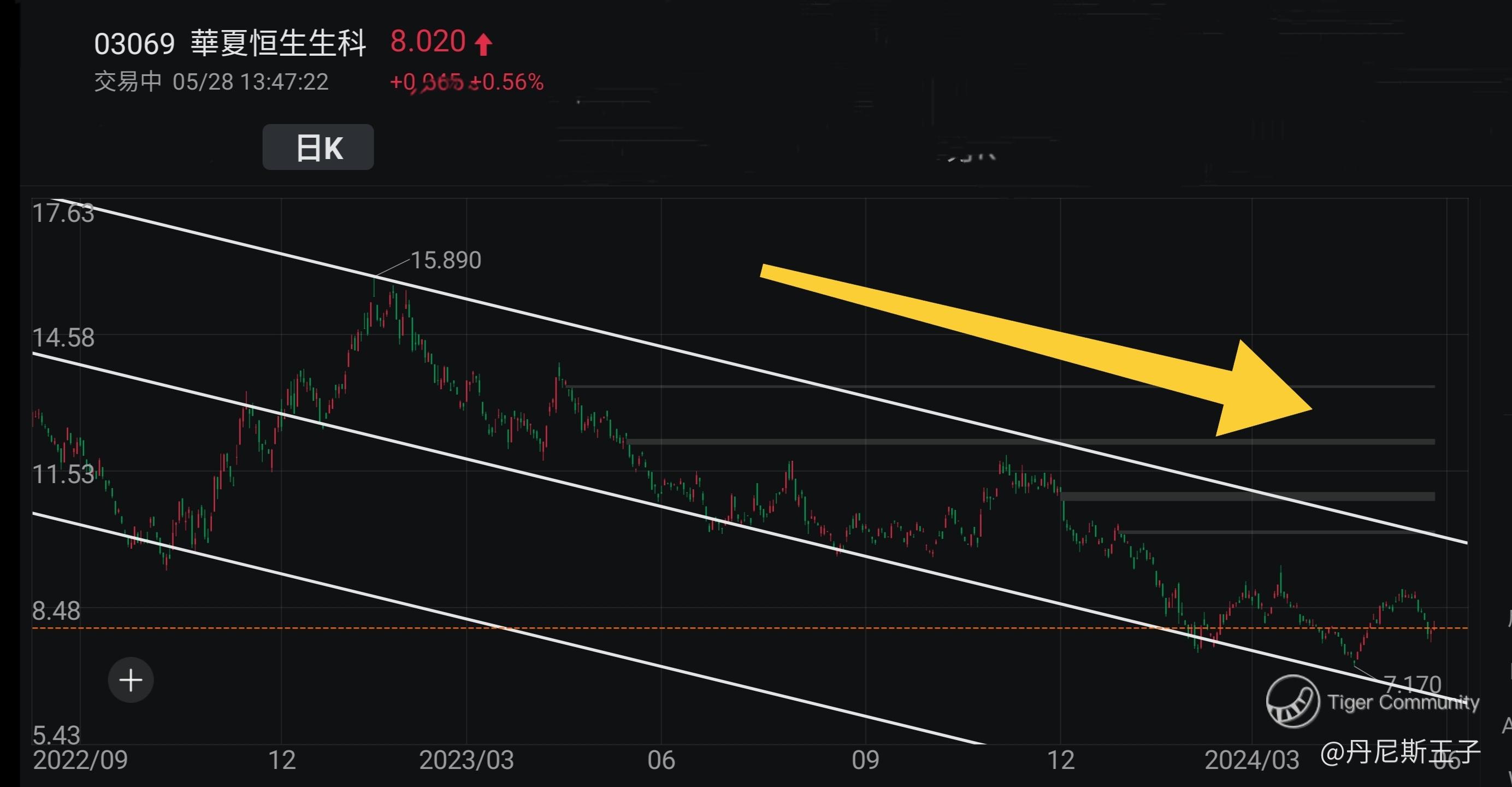Click the trading status timestamp 05/28 13:47:22
Viewport: 1512px width, 787px height.
tap(250, 82)
